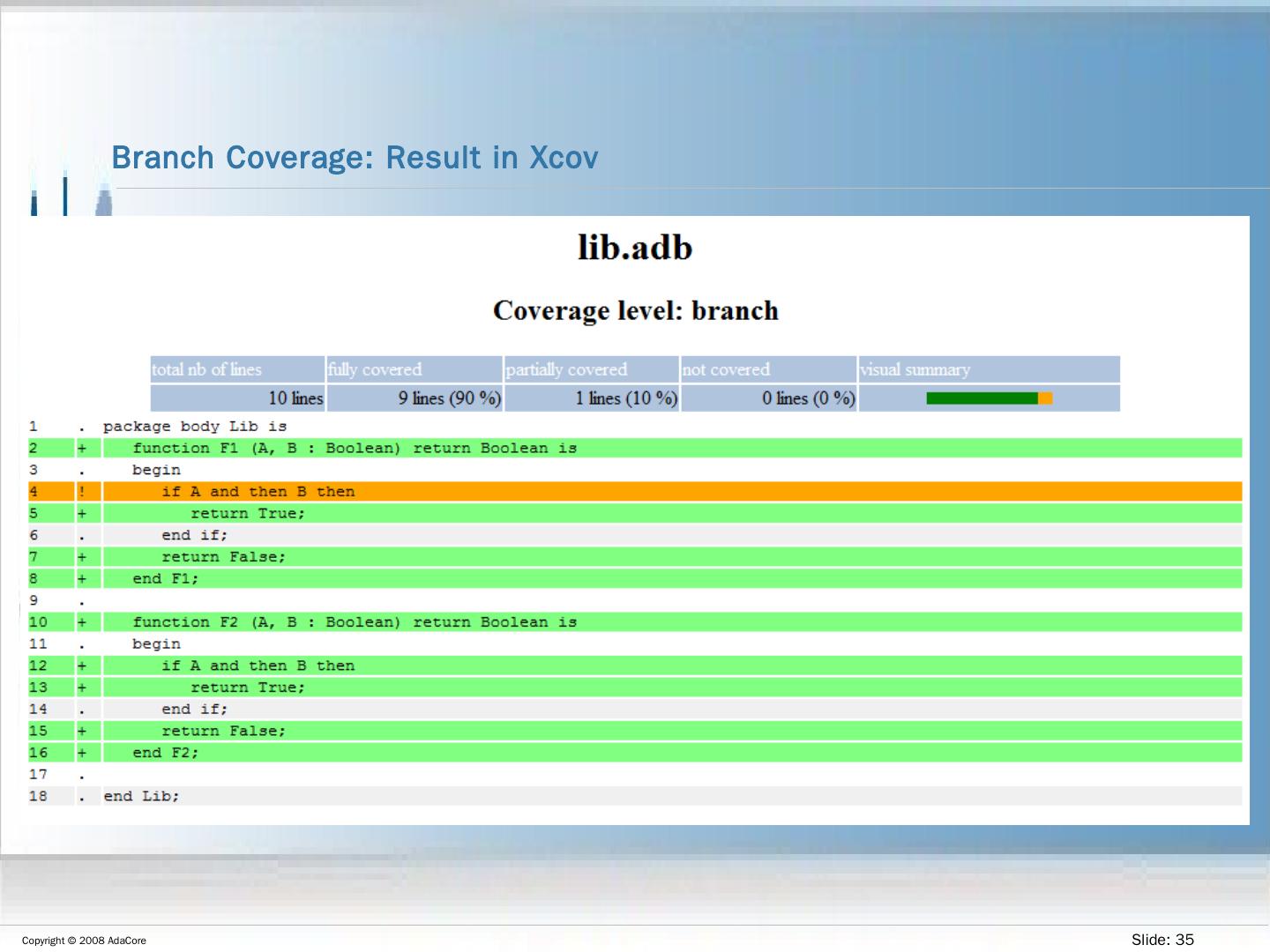Click the 'function F2' declaration line
The width and height of the screenshot is (1270, 952).
(x=354, y=622)
